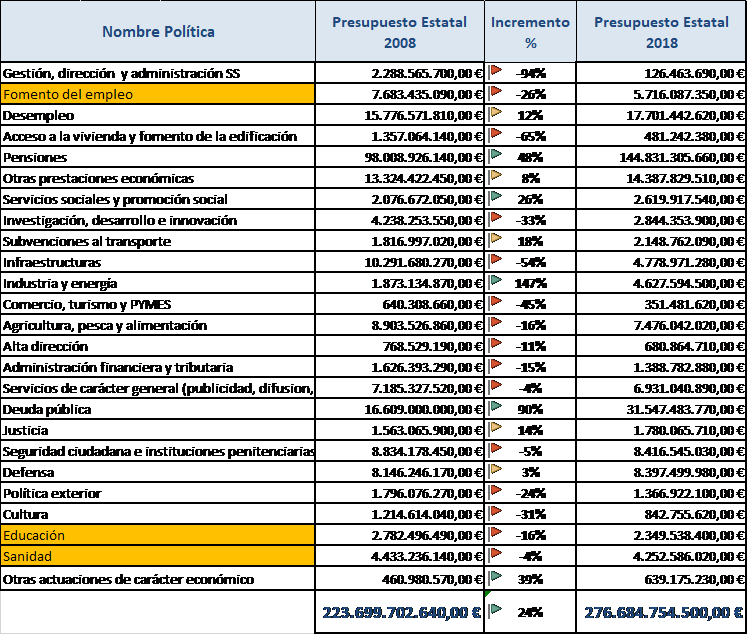The image size is (748, 635).
Task: Click the 2018 budget cell in Sanidad row
Action: pyautogui.click(x=663, y=556)
